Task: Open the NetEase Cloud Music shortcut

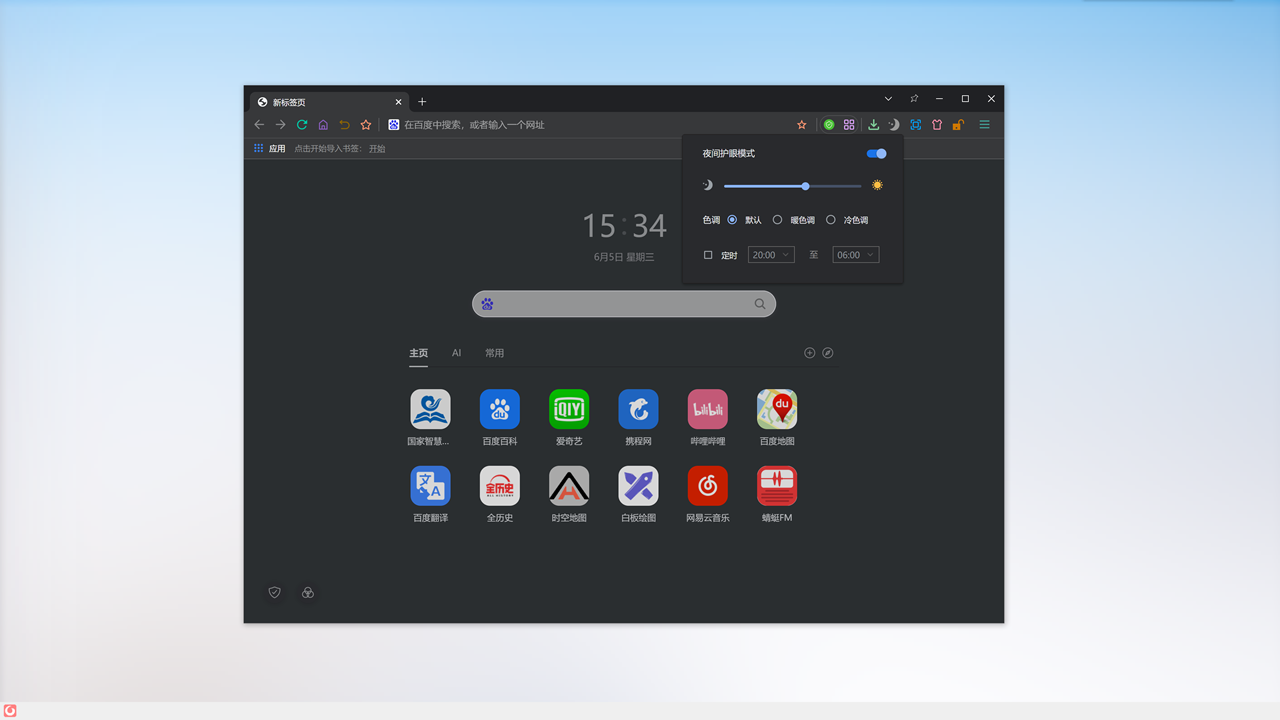Action: 707,486
